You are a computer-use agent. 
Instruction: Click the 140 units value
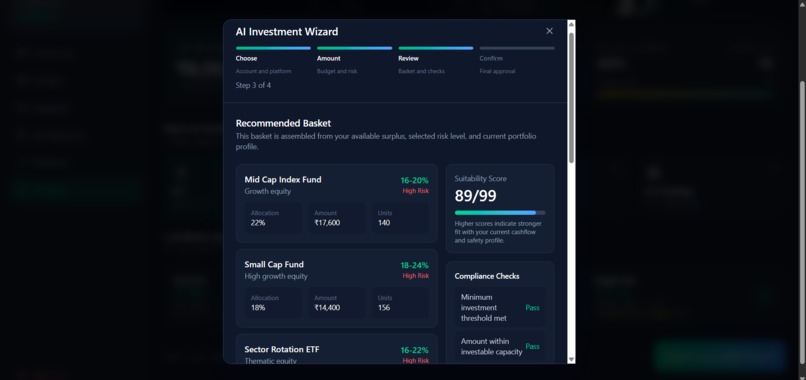tap(383, 223)
